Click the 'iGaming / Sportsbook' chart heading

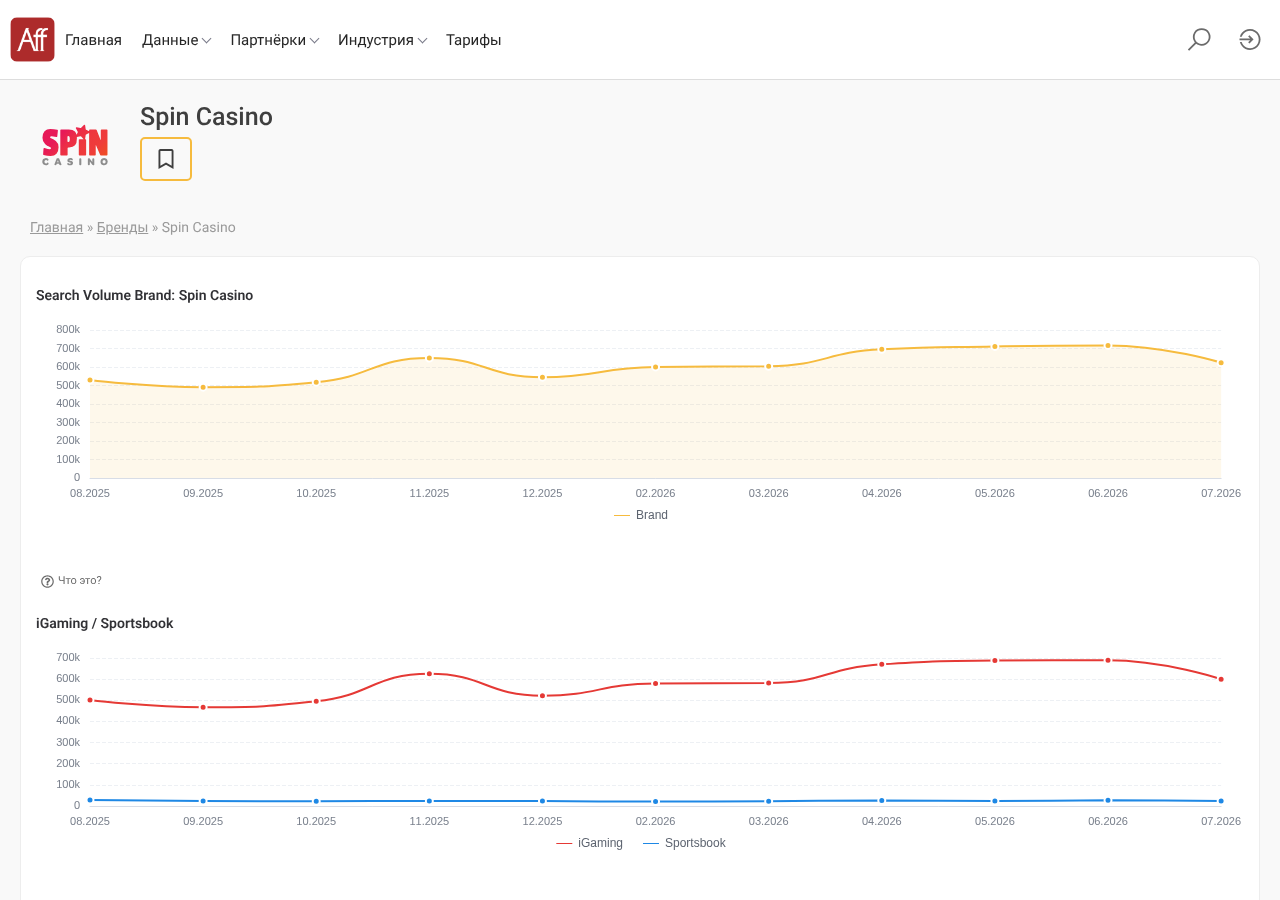[x=105, y=623]
